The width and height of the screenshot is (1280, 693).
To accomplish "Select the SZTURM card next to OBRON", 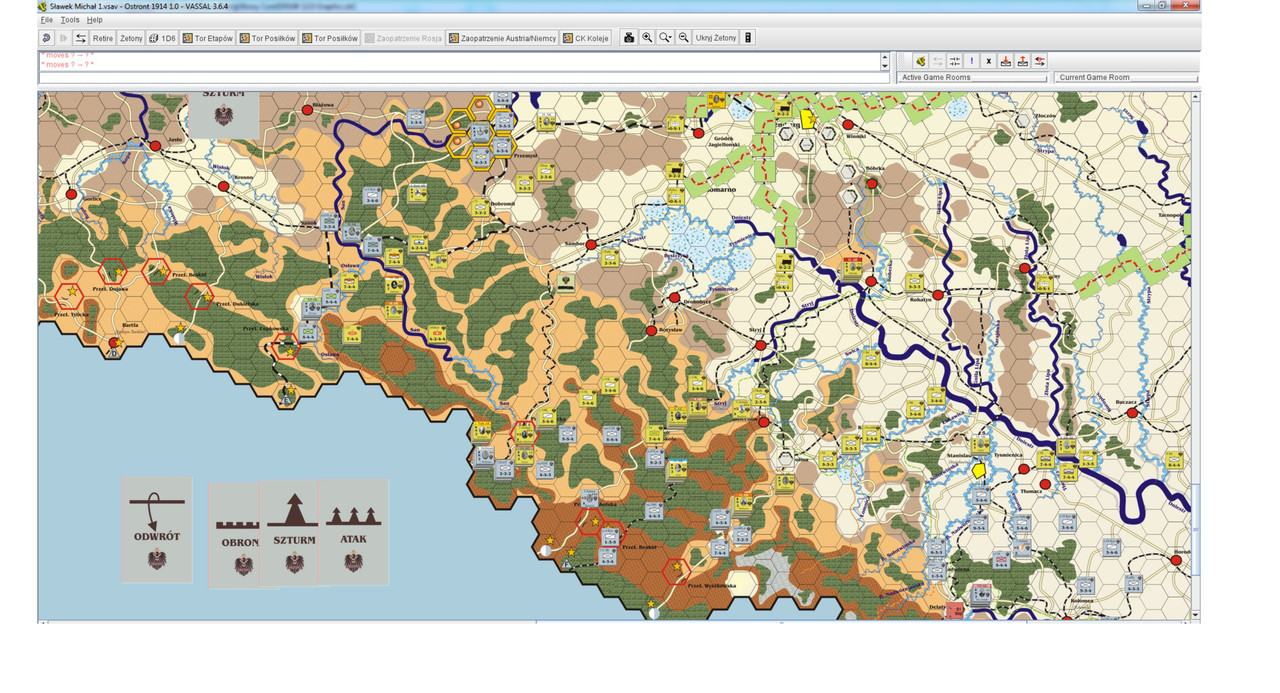I will [x=290, y=533].
